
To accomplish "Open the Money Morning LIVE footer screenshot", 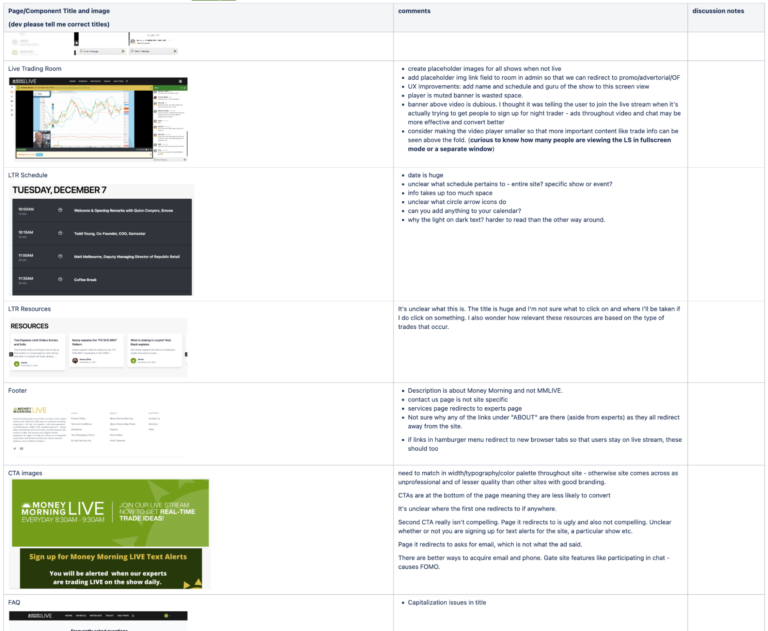I will pos(96,429).
